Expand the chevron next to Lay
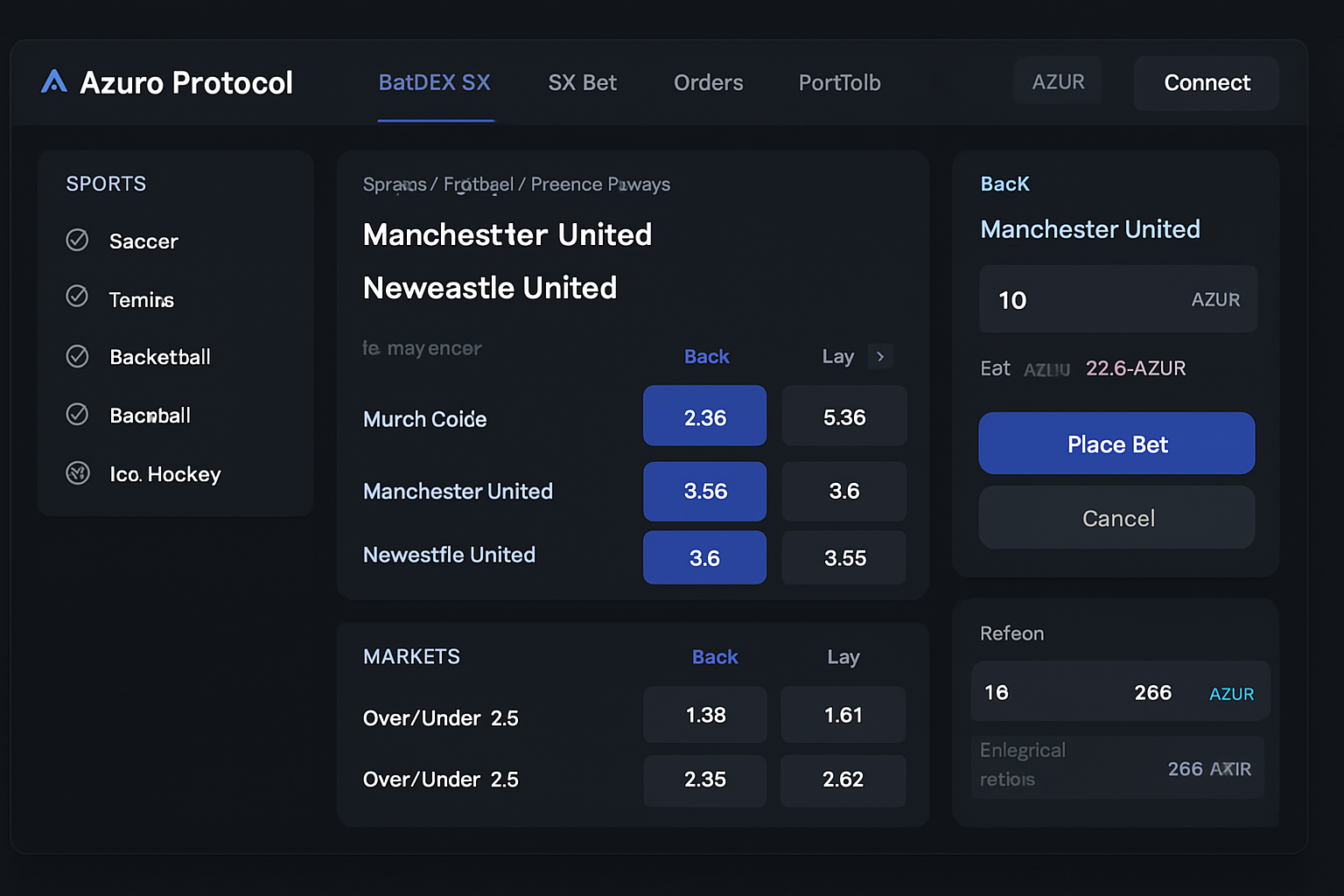The width and height of the screenshot is (1344, 896). (880, 357)
